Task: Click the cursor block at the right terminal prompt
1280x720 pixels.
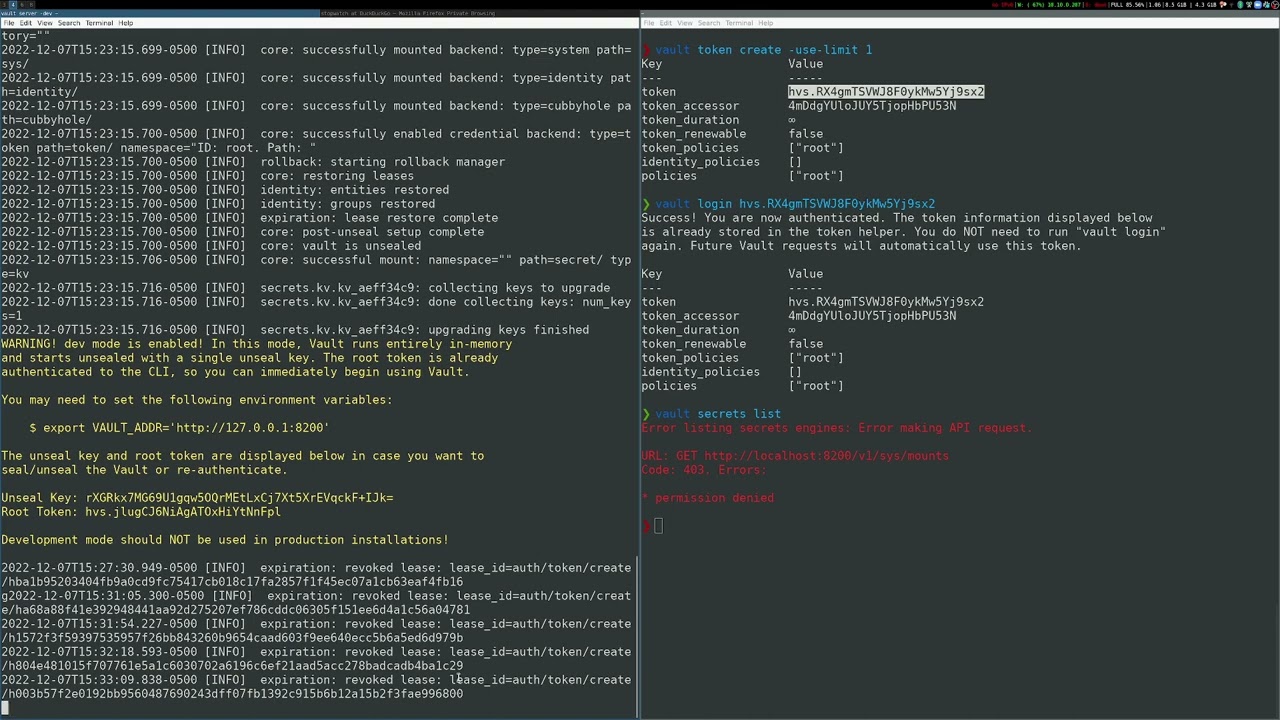Action: click(658, 526)
